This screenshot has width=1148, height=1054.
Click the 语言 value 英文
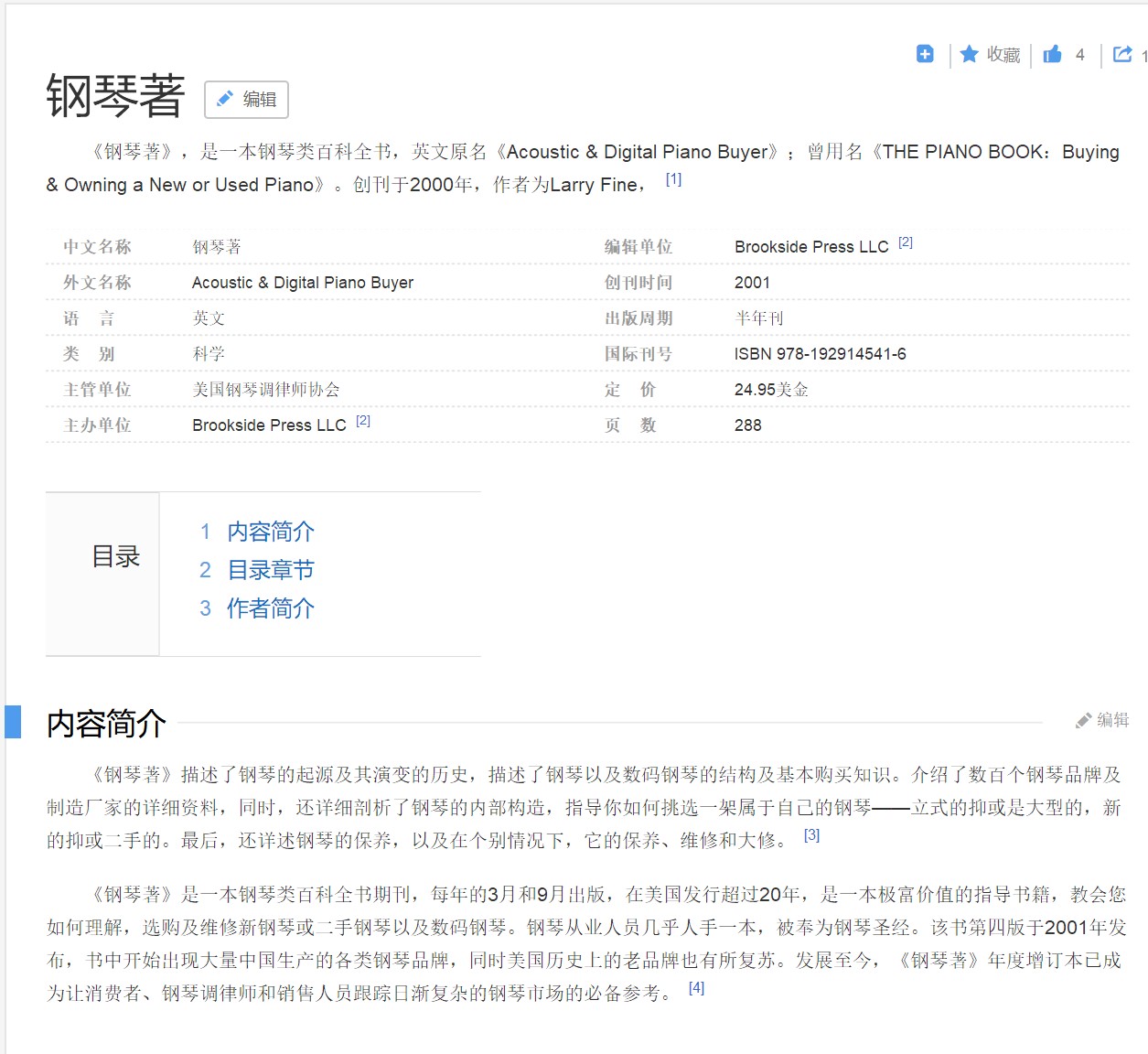tap(209, 318)
